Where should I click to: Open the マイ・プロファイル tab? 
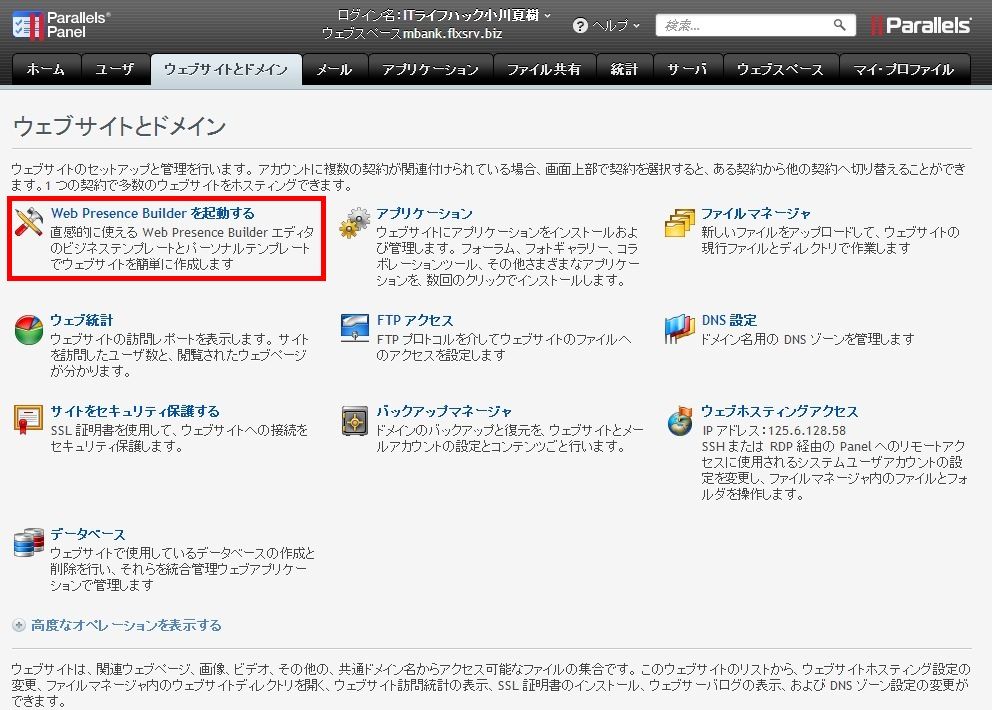pyautogui.click(x=904, y=69)
